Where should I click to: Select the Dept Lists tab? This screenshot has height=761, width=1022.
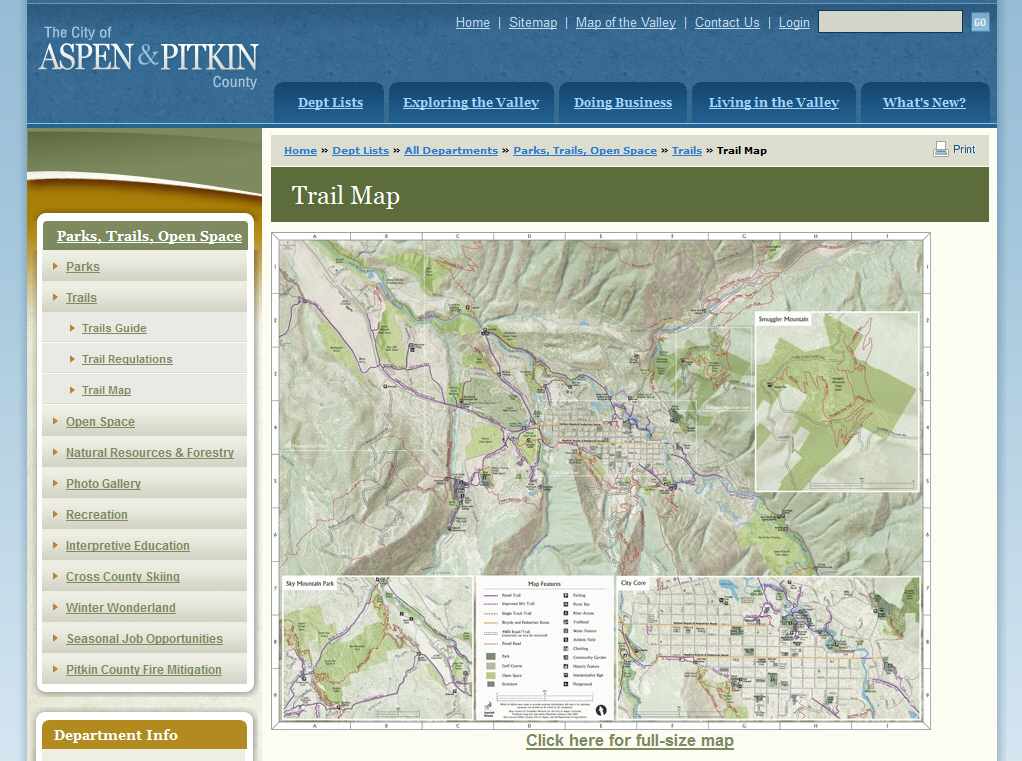[x=330, y=102]
